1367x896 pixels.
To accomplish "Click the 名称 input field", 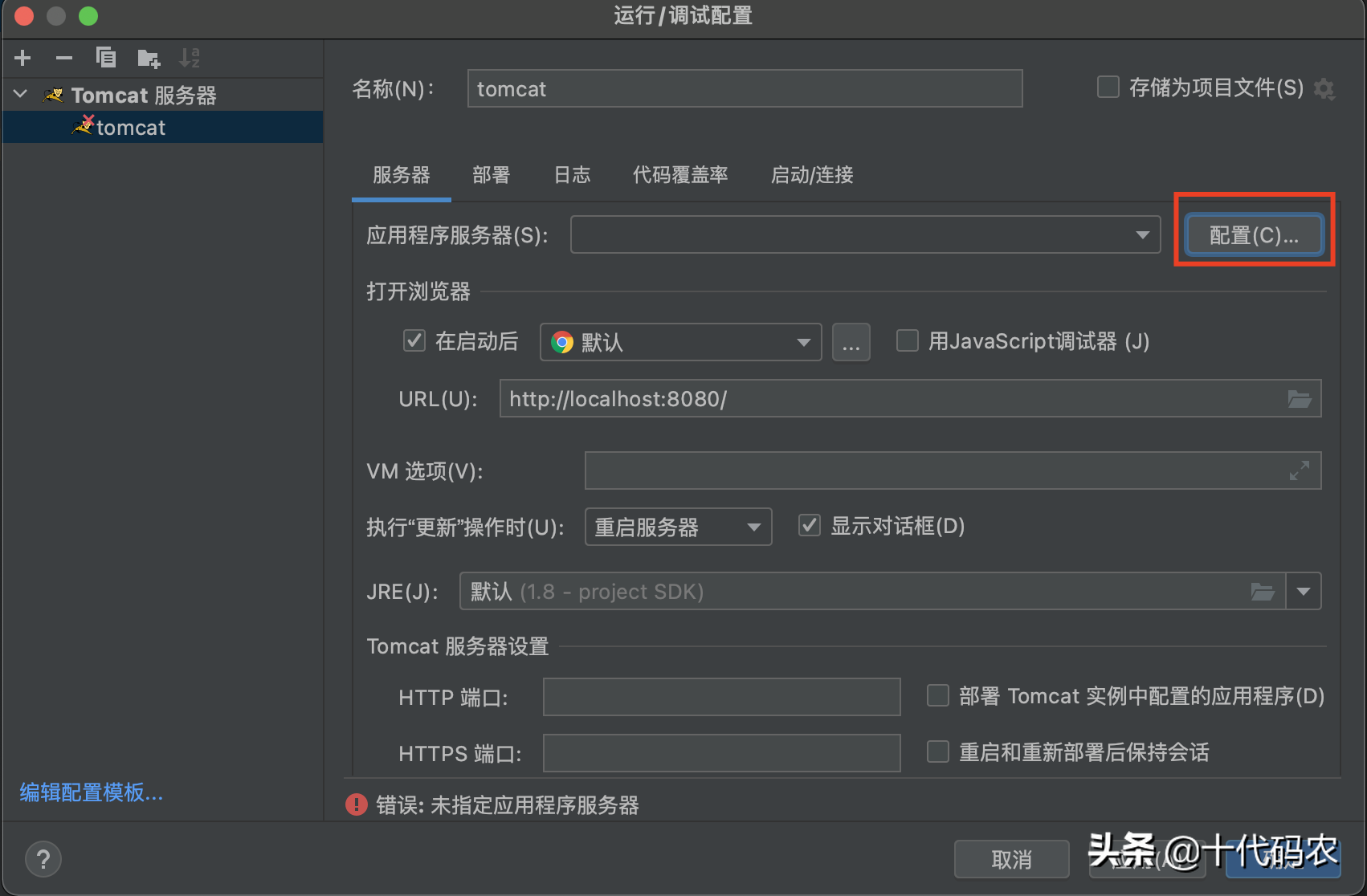I will click(745, 88).
